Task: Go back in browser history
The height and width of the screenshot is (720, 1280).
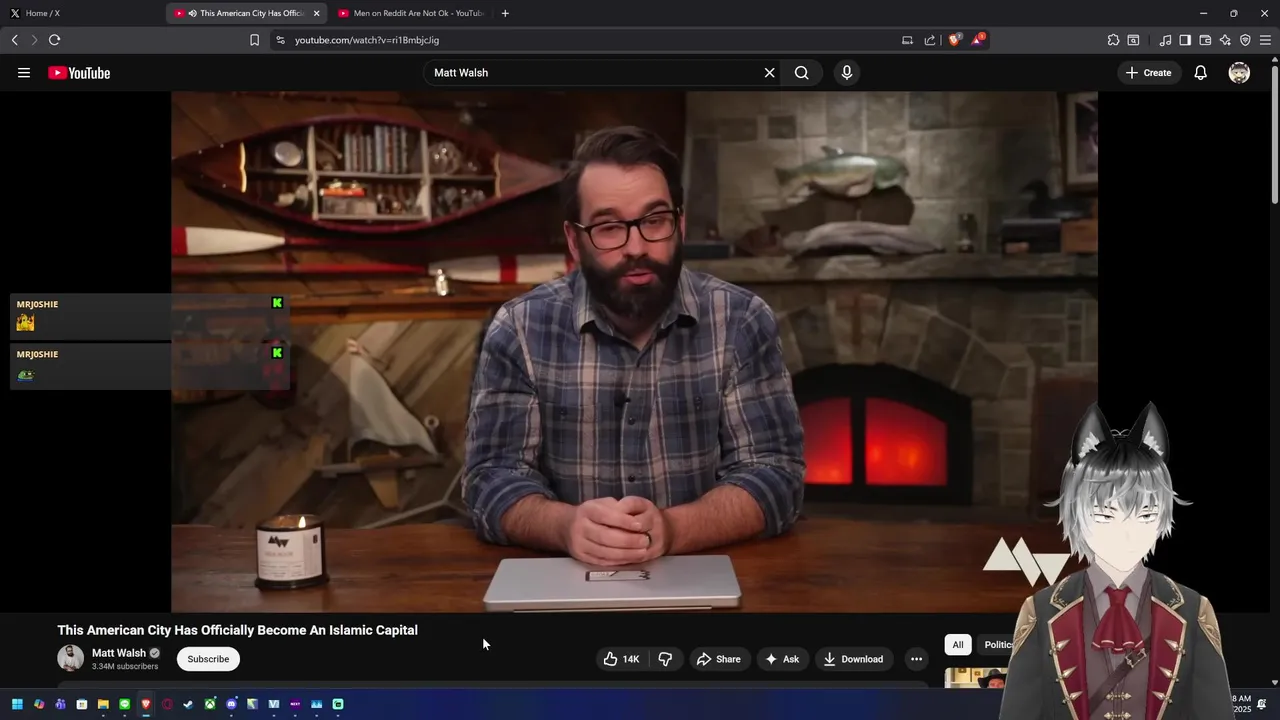Action: pyautogui.click(x=14, y=40)
